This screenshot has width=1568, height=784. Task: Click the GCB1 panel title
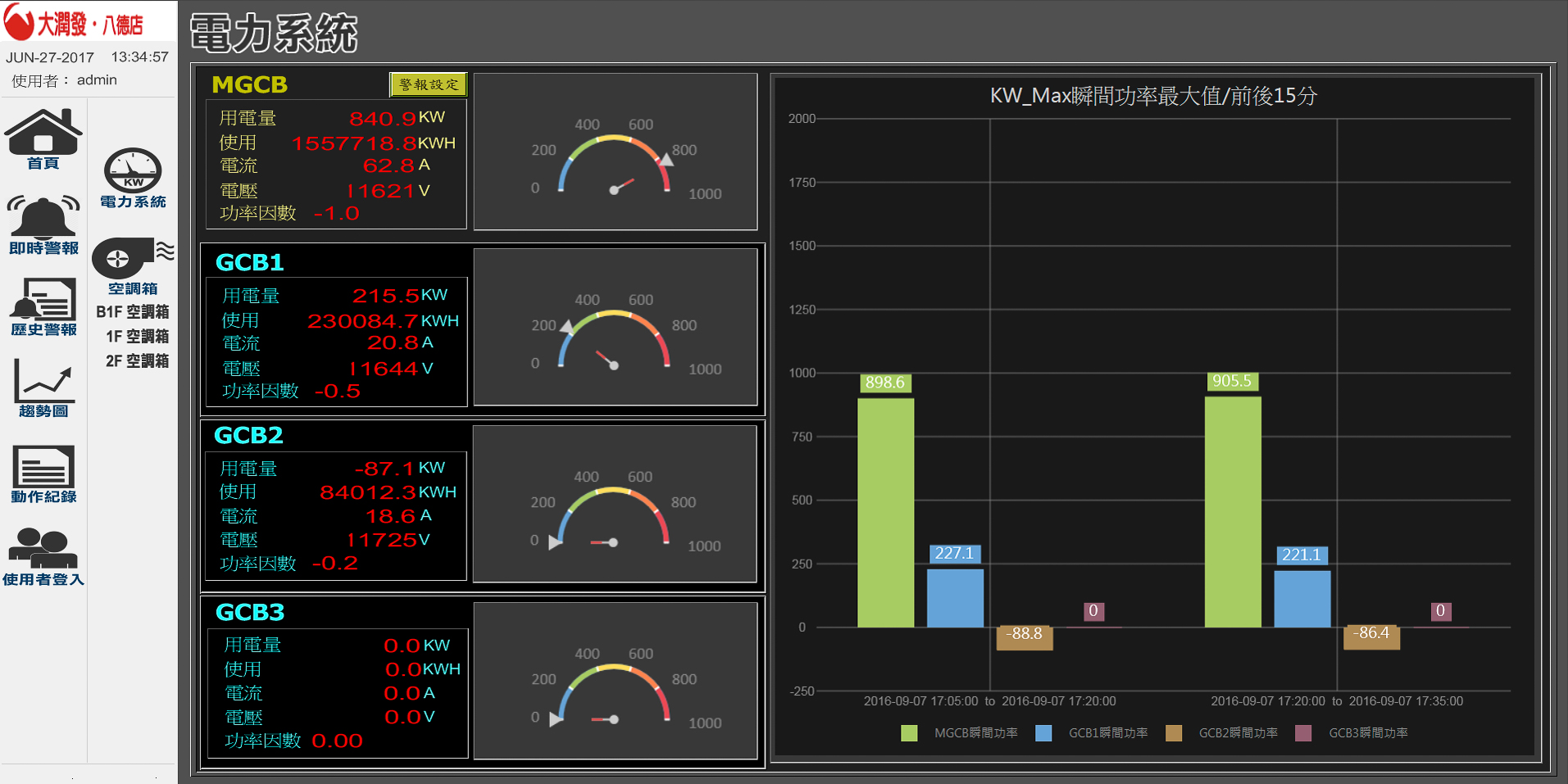click(249, 262)
